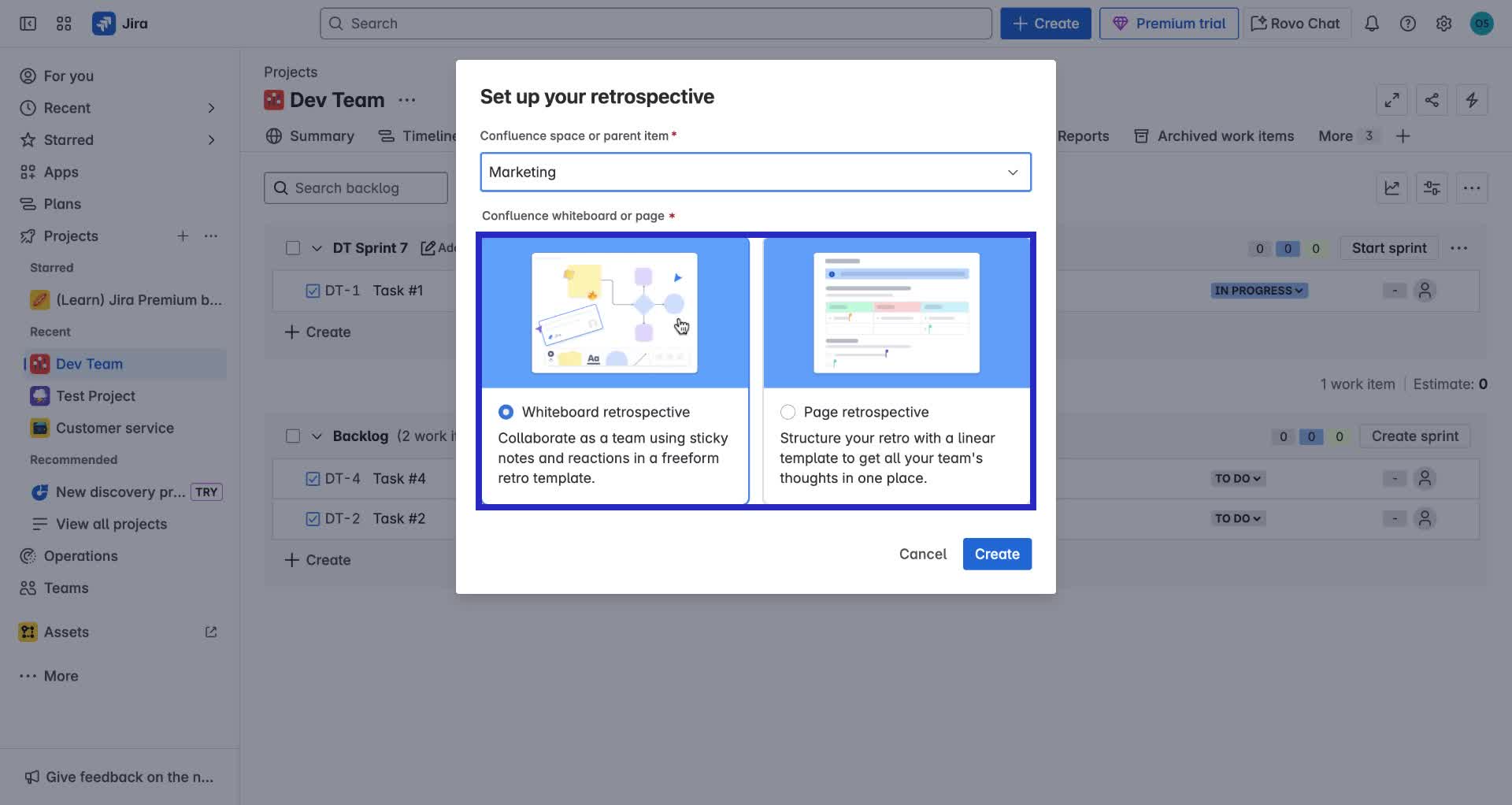The image size is (1512, 805).
Task: Select the Page retrospective option
Action: click(x=787, y=411)
